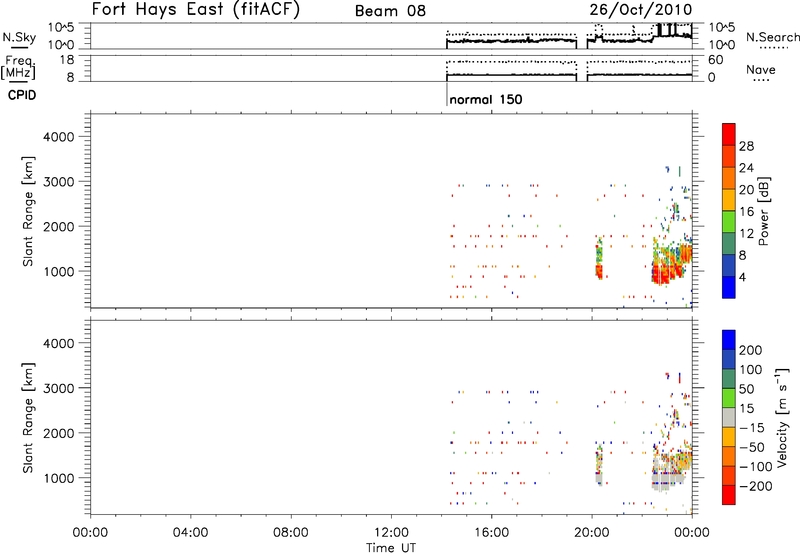Click the '04:00' time tick label
800x554 pixels.
[x=190, y=533]
